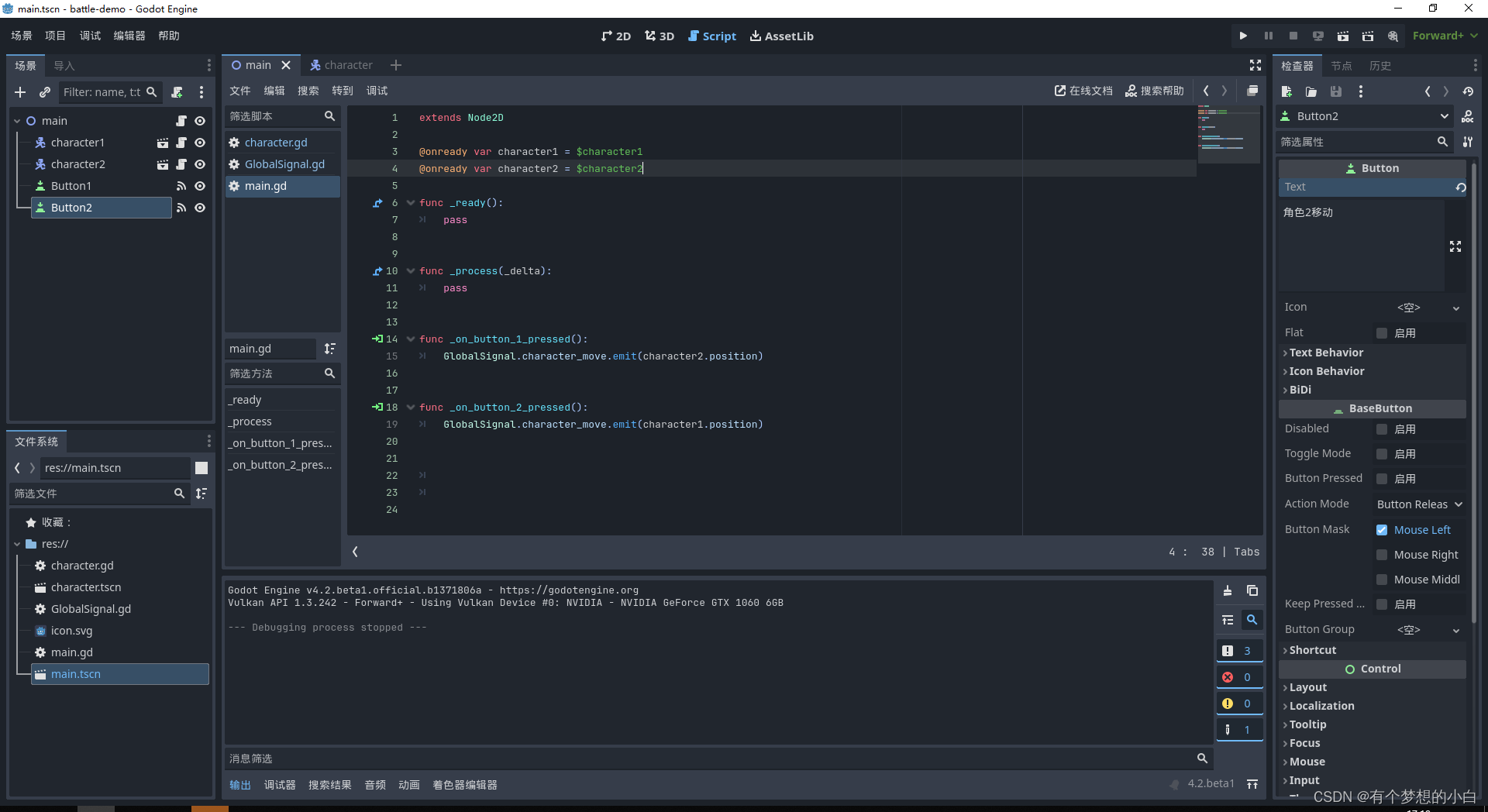The height and width of the screenshot is (812, 1488).
Task: Run the current scene clapperboard icon
Action: [1343, 36]
